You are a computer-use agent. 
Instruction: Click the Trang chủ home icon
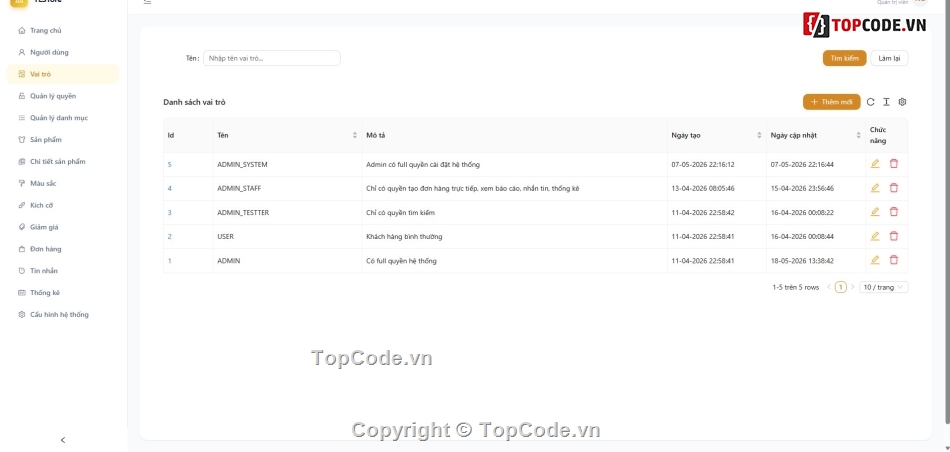22,30
